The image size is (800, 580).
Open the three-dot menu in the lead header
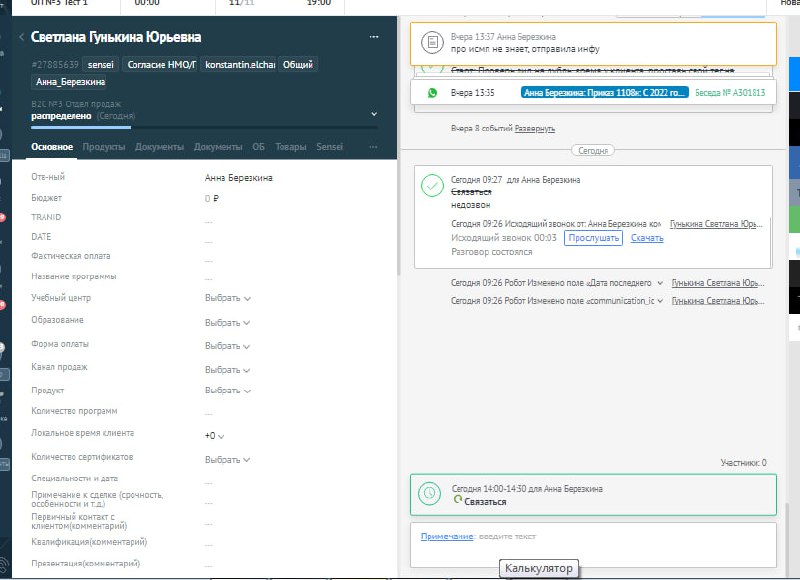(374, 37)
